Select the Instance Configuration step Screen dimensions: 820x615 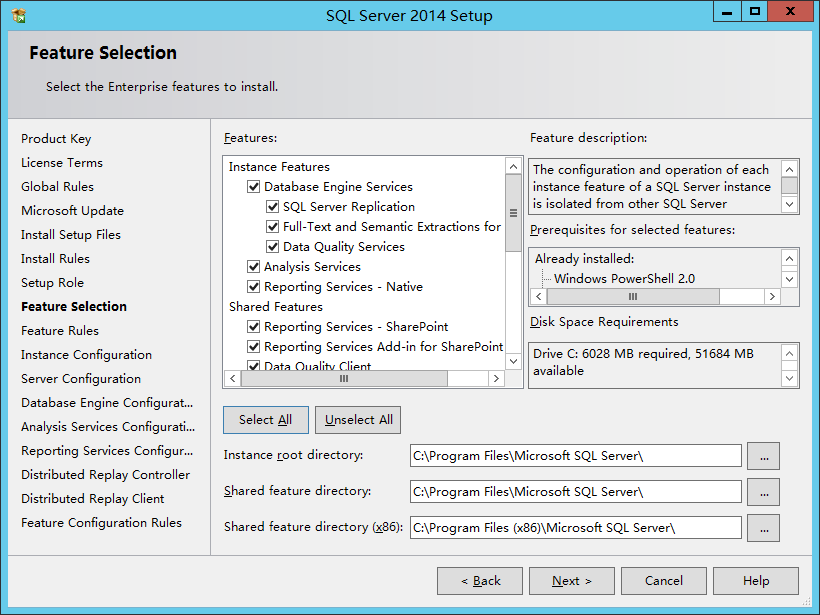(x=86, y=355)
